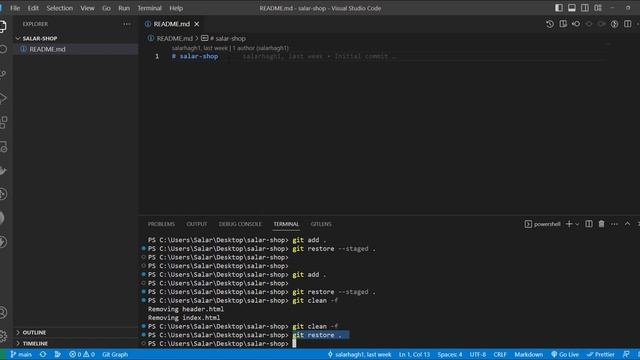Open the Manage gear icon

coord(3,336)
